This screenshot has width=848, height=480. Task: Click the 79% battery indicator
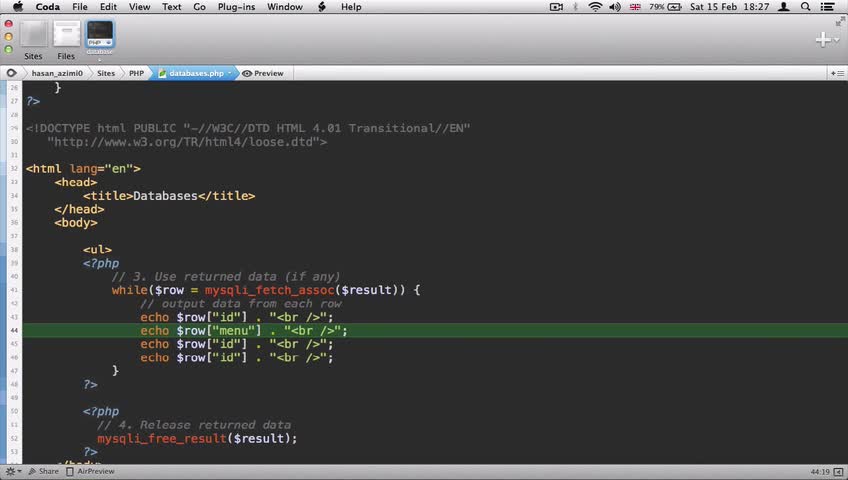point(665,6)
